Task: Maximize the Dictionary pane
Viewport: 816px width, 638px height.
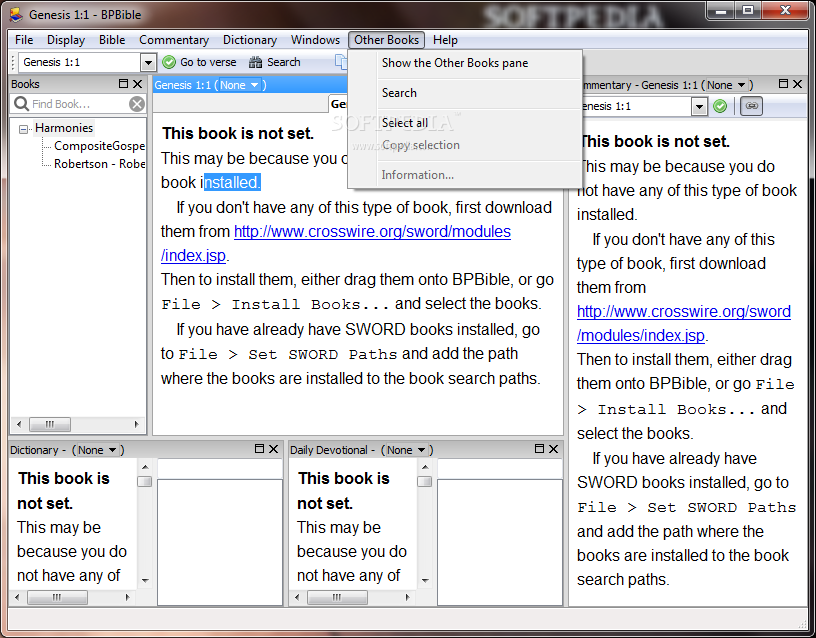Action: click(259, 449)
